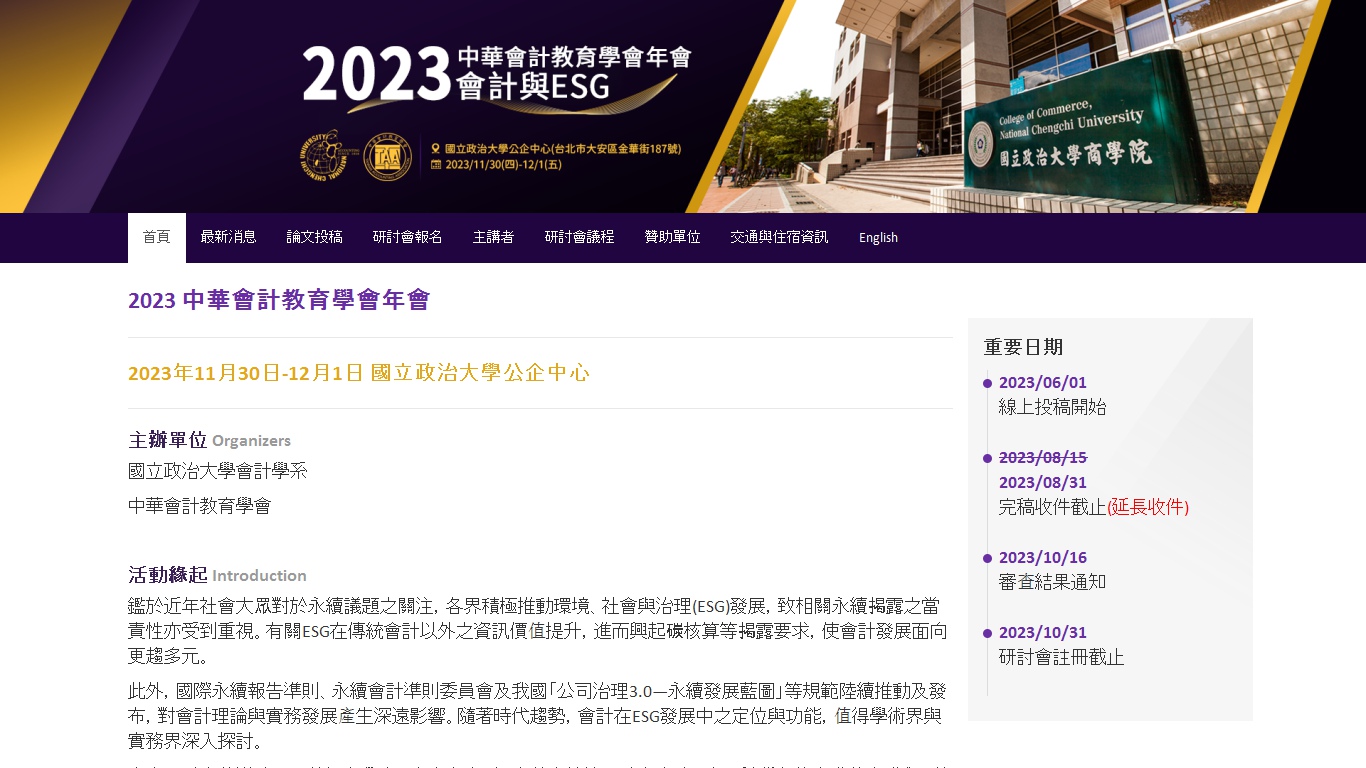
Task: Click the 2023/10/31 date entry
Action: 1043,632
